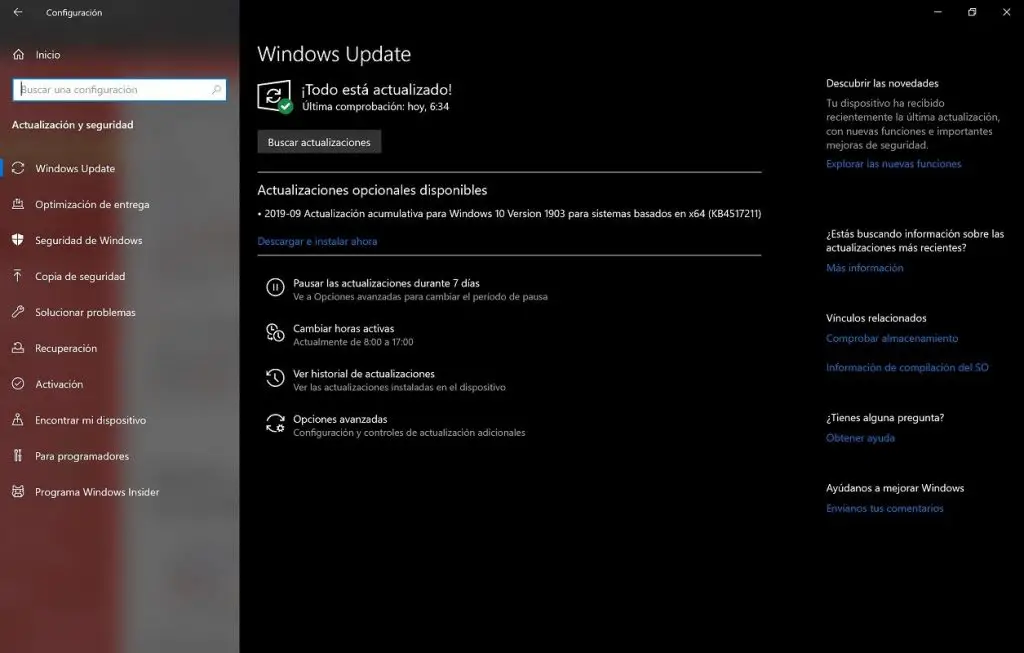Click the back arrow icon in title bar
1024x653 pixels.
tap(18, 12)
